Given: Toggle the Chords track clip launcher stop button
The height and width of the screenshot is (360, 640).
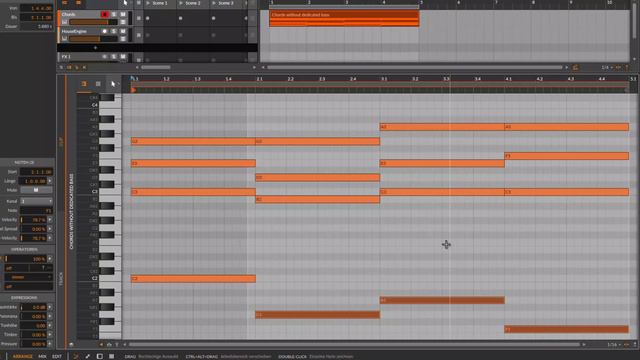Looking at the screenshot, I should point(139,18).
